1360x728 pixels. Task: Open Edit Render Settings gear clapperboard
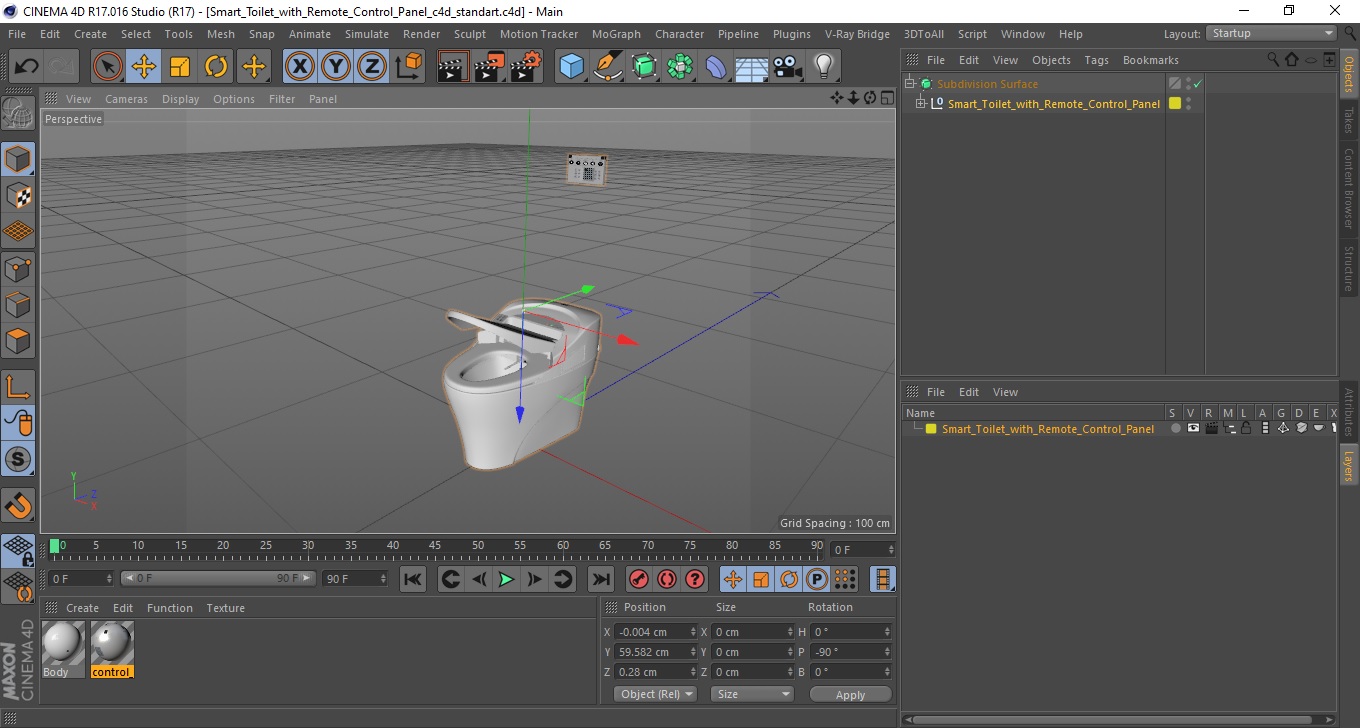(x=526, y=67)
